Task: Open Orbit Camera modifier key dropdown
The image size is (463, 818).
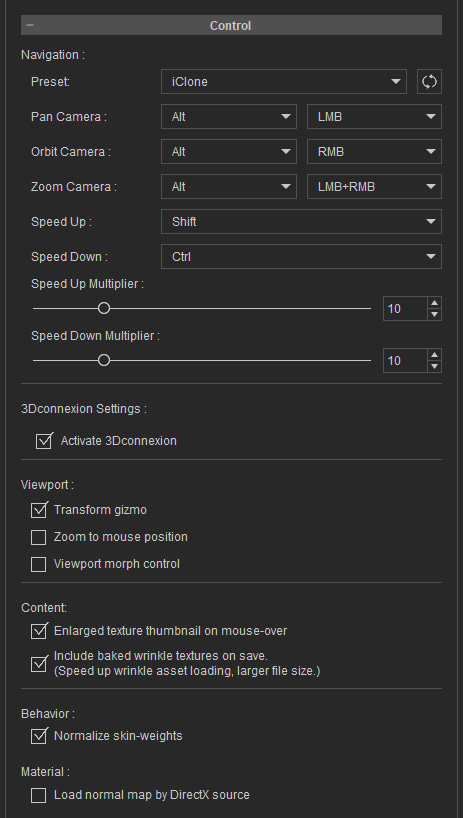Action: point(229,152)
